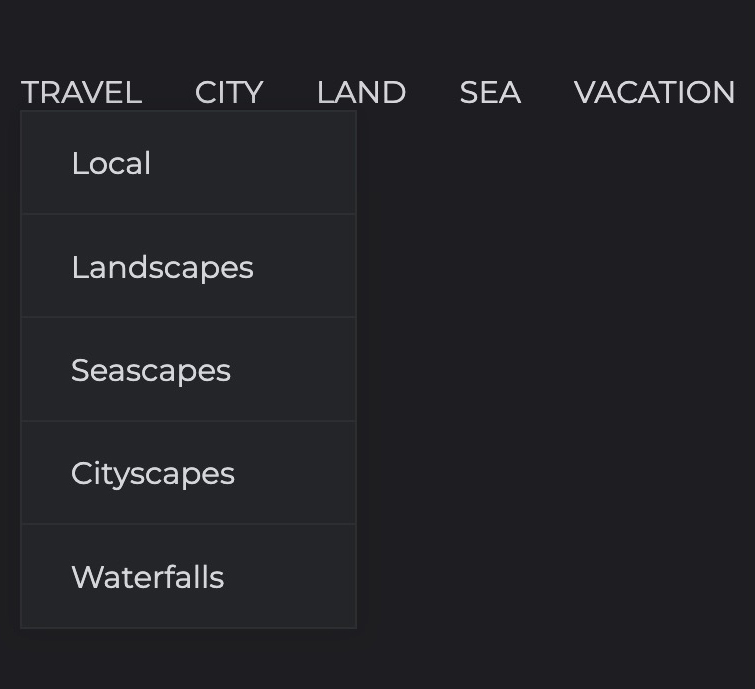Open the TRAVEL navigation menu
This screenshot has width=755, height=689.
[x=81, y=92]
